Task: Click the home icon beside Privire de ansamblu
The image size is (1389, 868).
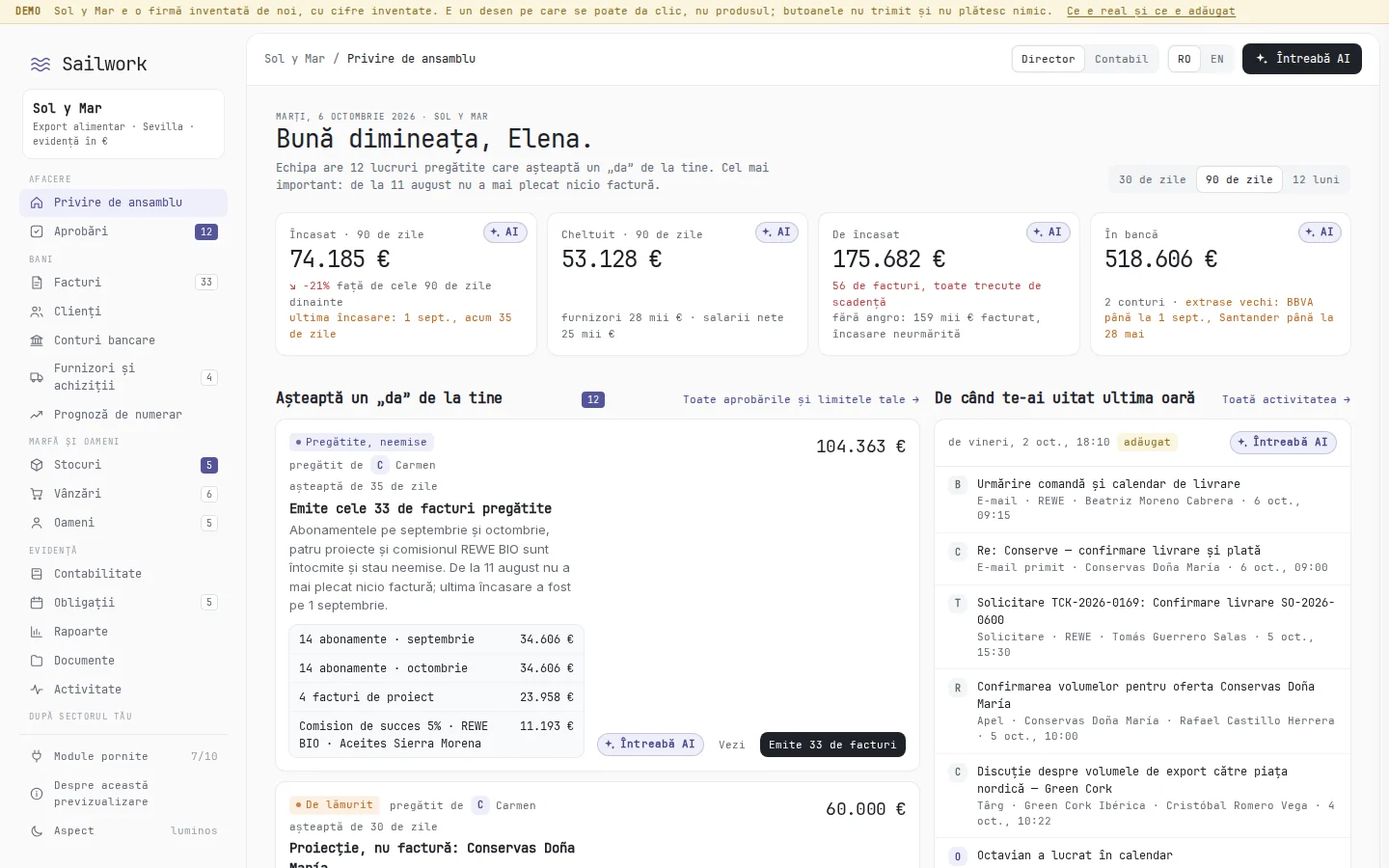Action: 37,203
